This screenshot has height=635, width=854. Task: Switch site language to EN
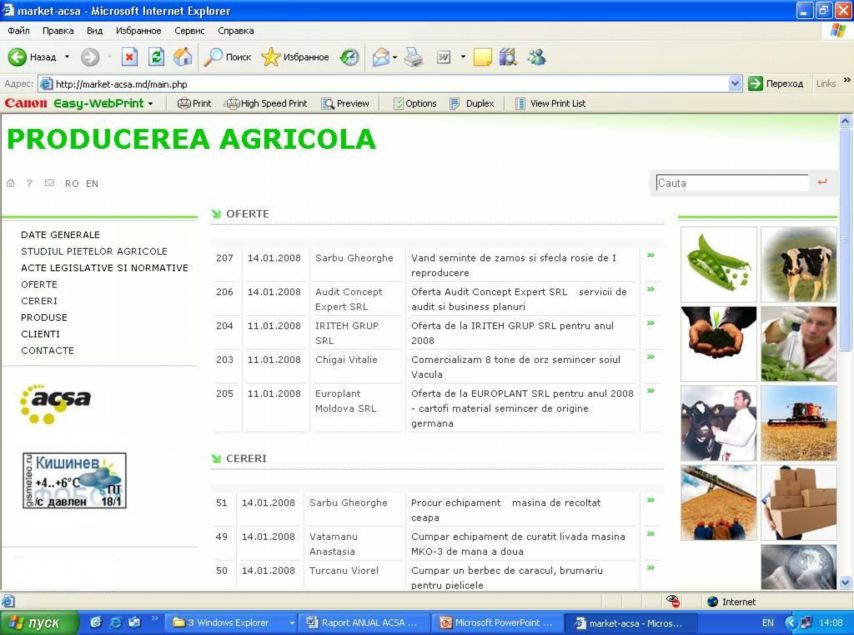coord(92,184)
